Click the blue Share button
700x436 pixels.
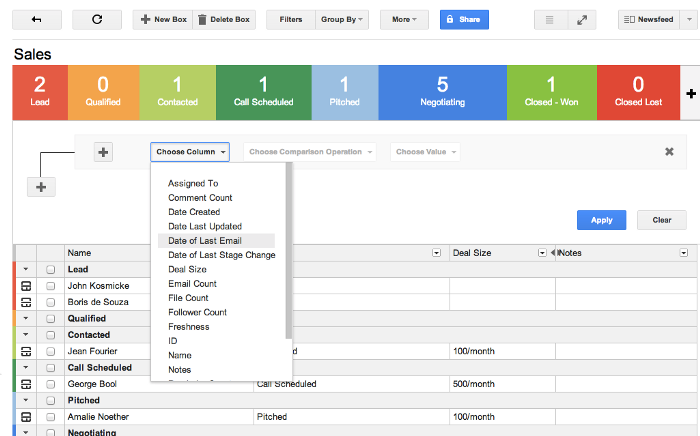(464, 20)
